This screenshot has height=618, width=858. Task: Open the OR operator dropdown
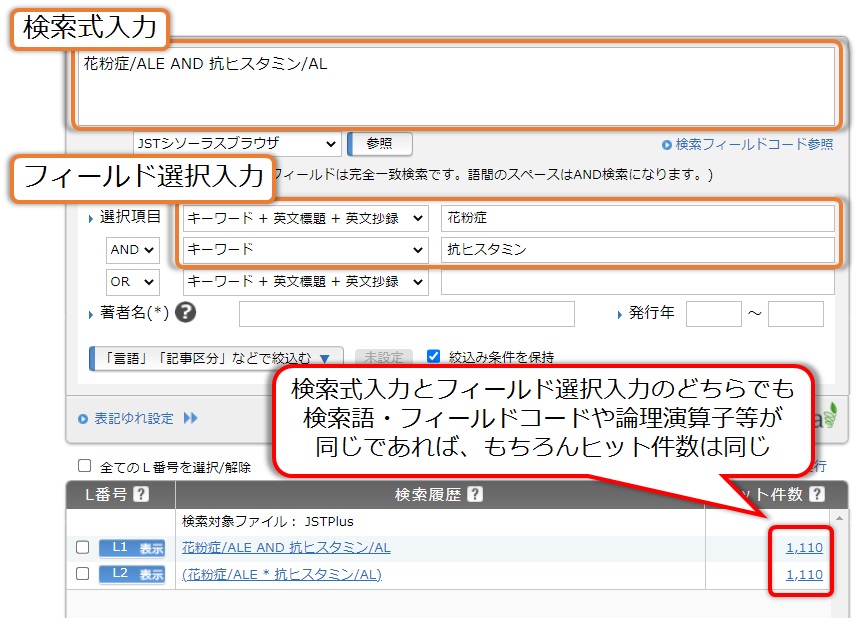[x=132, y=282]
